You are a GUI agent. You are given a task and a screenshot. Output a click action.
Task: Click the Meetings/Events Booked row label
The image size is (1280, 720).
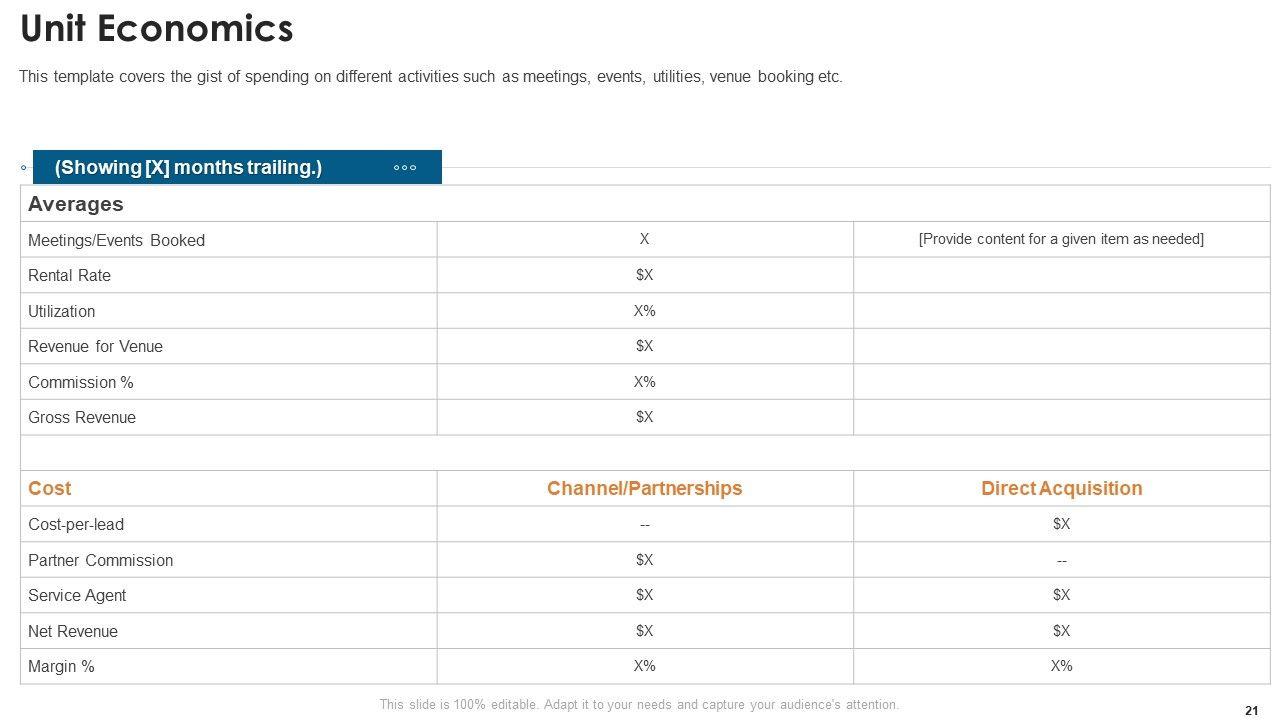[x=116, y=240]
